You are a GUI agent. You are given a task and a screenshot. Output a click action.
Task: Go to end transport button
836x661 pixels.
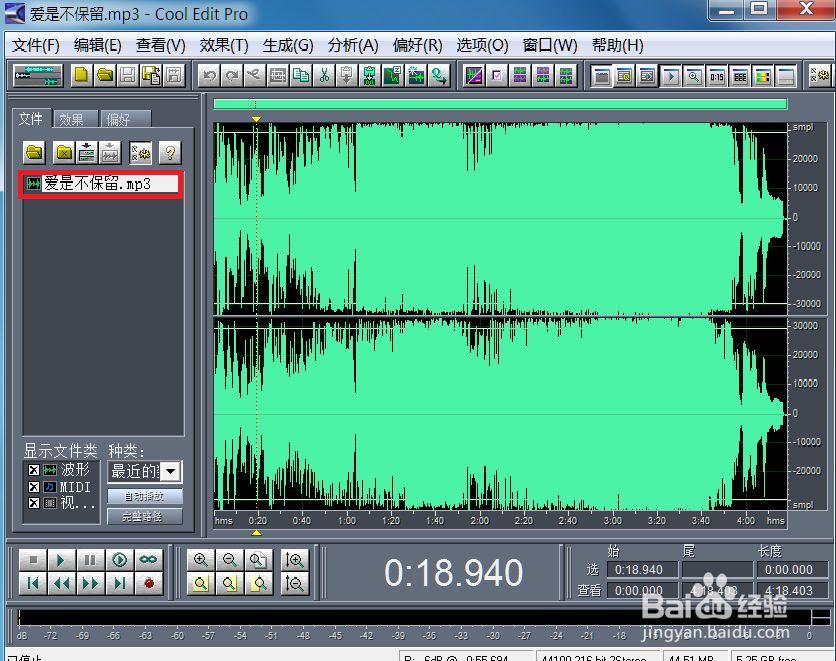(x=119, y=583)
